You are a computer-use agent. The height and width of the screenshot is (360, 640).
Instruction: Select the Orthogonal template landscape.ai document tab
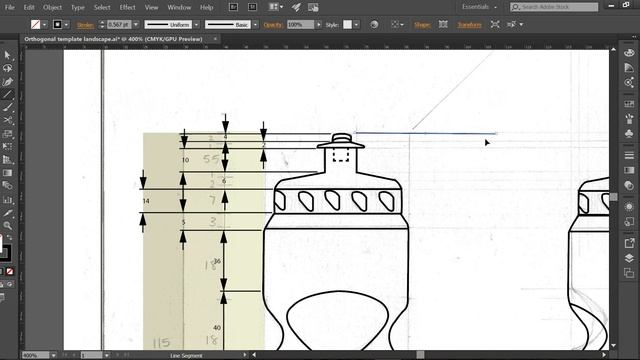[x=113, y=39]
